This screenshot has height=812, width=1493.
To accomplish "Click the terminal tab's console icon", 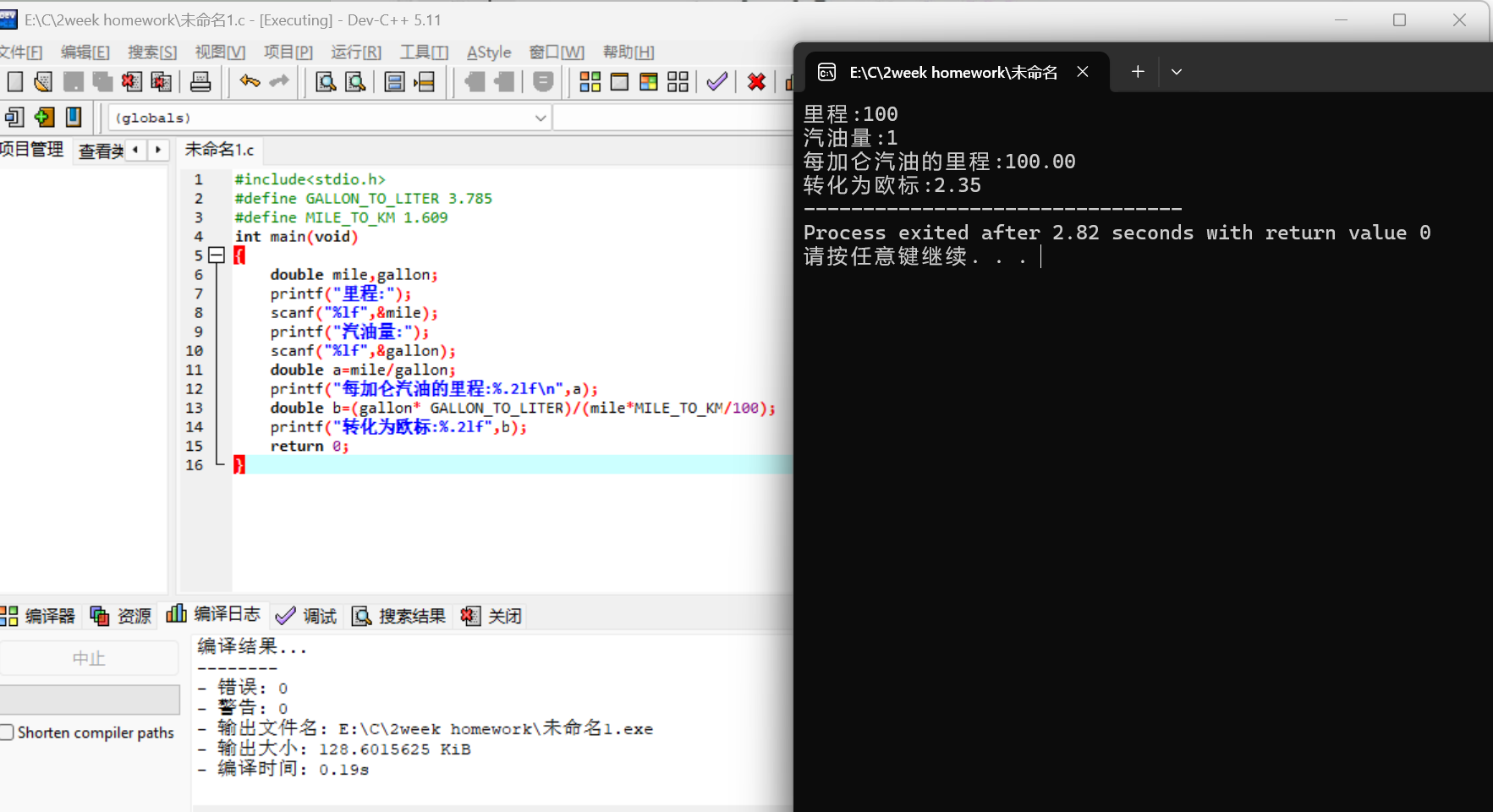I will pyautogui.click(x=827, y=72).
